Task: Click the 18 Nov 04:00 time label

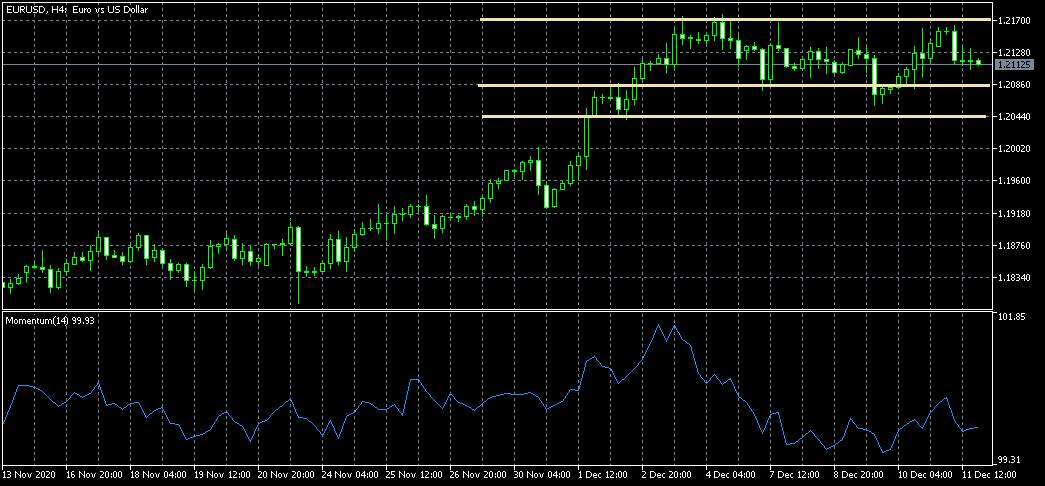Action: point(159,475)
